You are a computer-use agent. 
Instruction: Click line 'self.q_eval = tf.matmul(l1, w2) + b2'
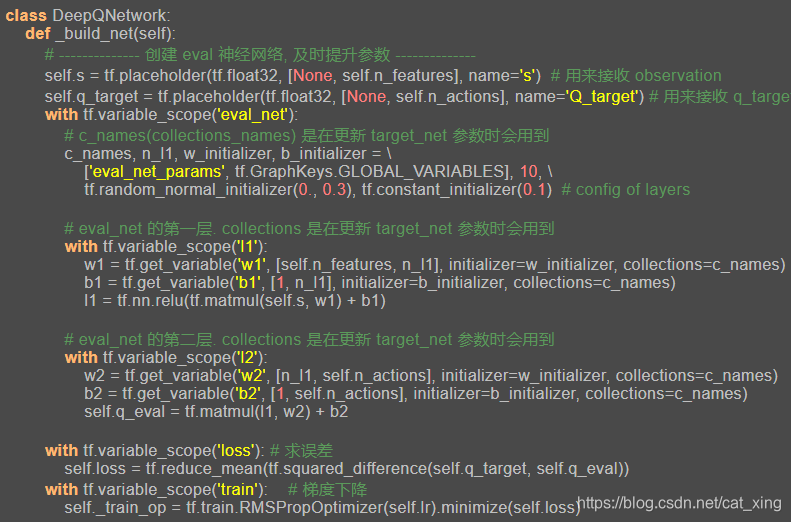point(216,412)
